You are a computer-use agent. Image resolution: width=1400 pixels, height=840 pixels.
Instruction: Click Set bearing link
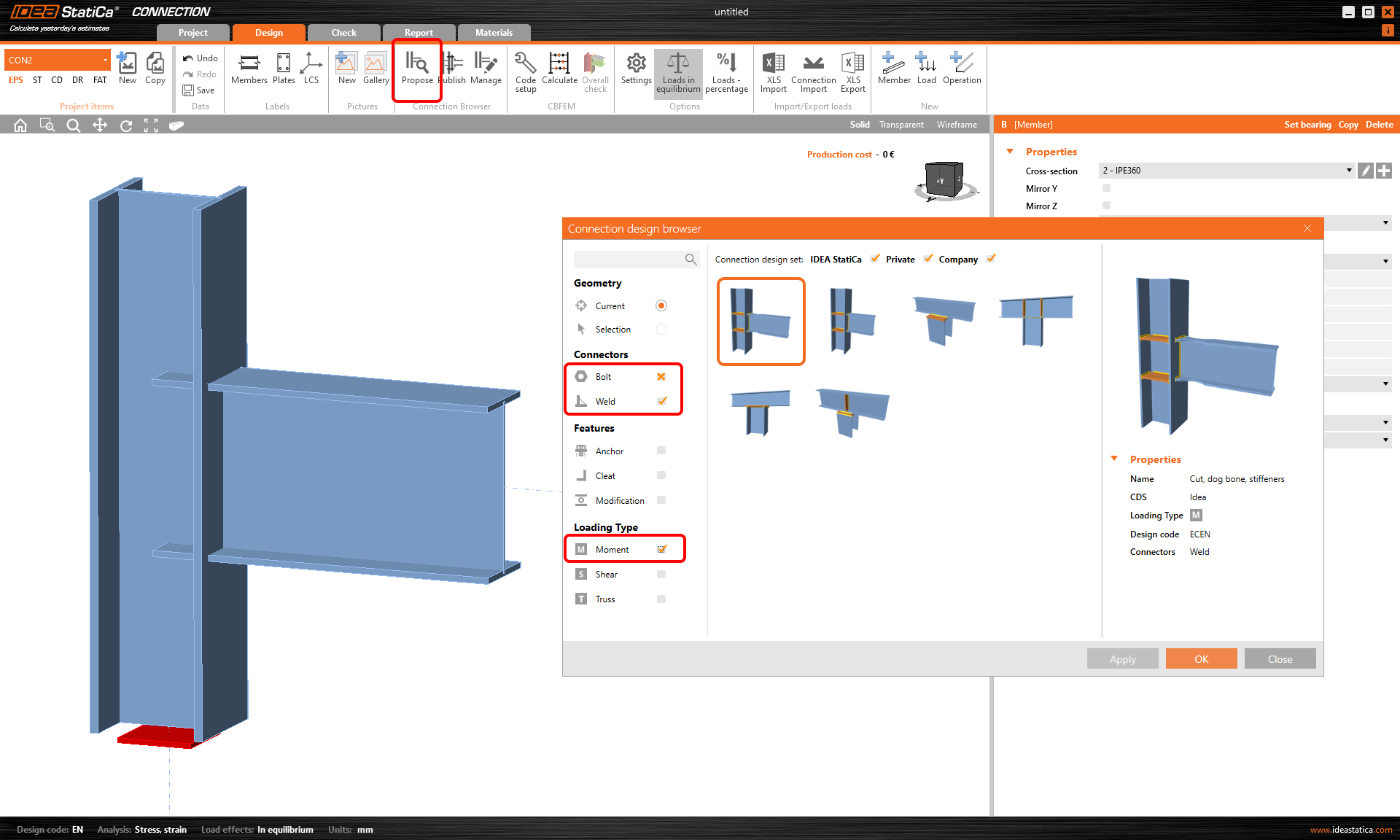tap(1307, 125)
